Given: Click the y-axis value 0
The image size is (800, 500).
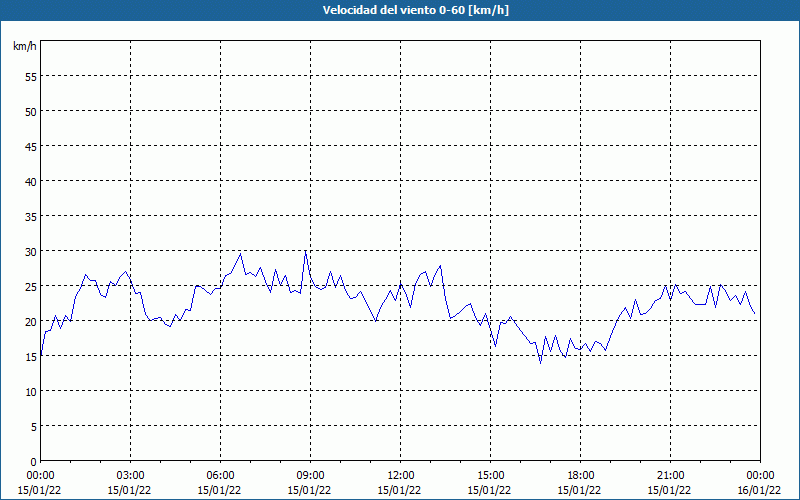Looking at the screenshot, I should tap(34, 462).
